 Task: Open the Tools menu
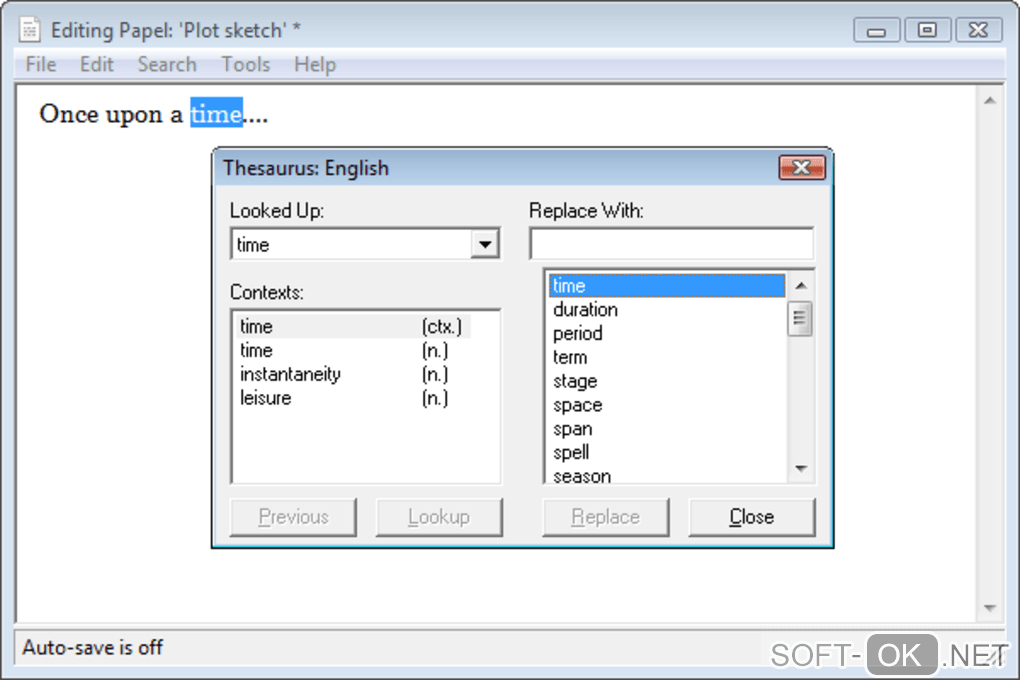[246, 65]
